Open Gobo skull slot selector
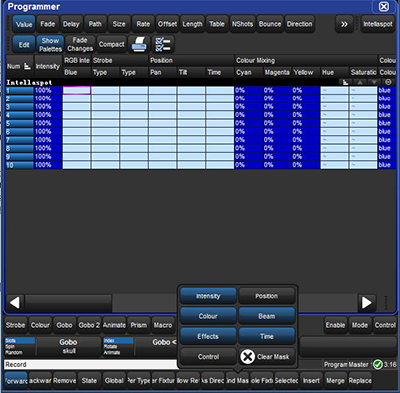 (x=68, y=346)
